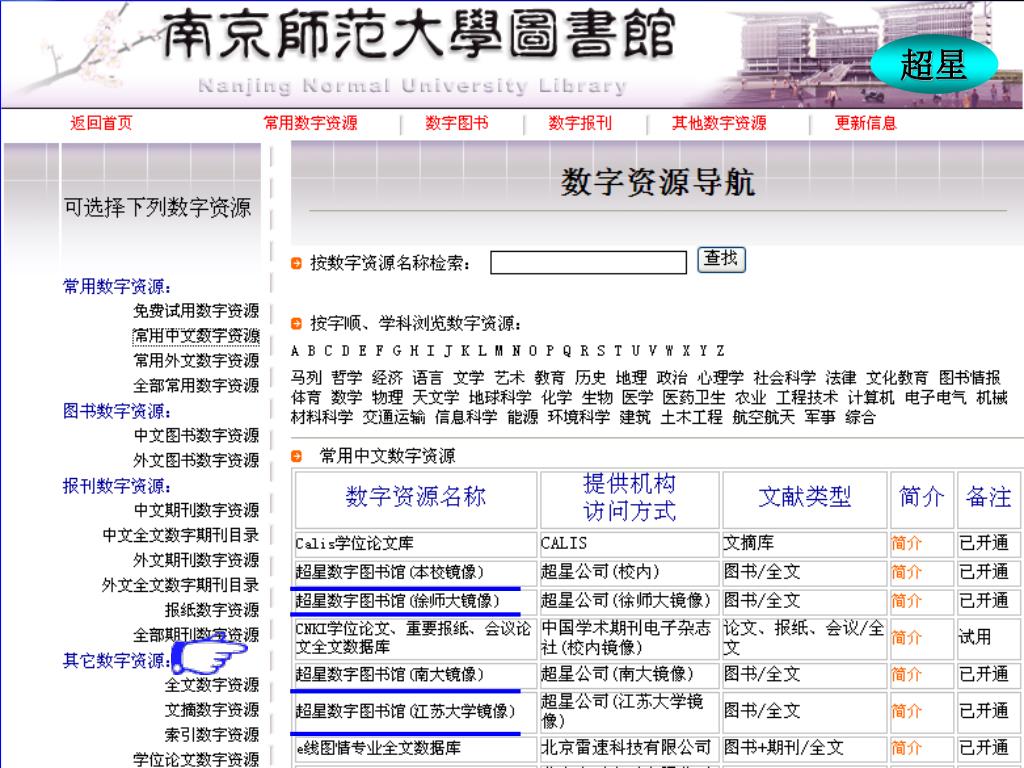Browse the 哲学 subject category
The width and height of the screenshot is (1024, 768).
(x=347, y=377)
